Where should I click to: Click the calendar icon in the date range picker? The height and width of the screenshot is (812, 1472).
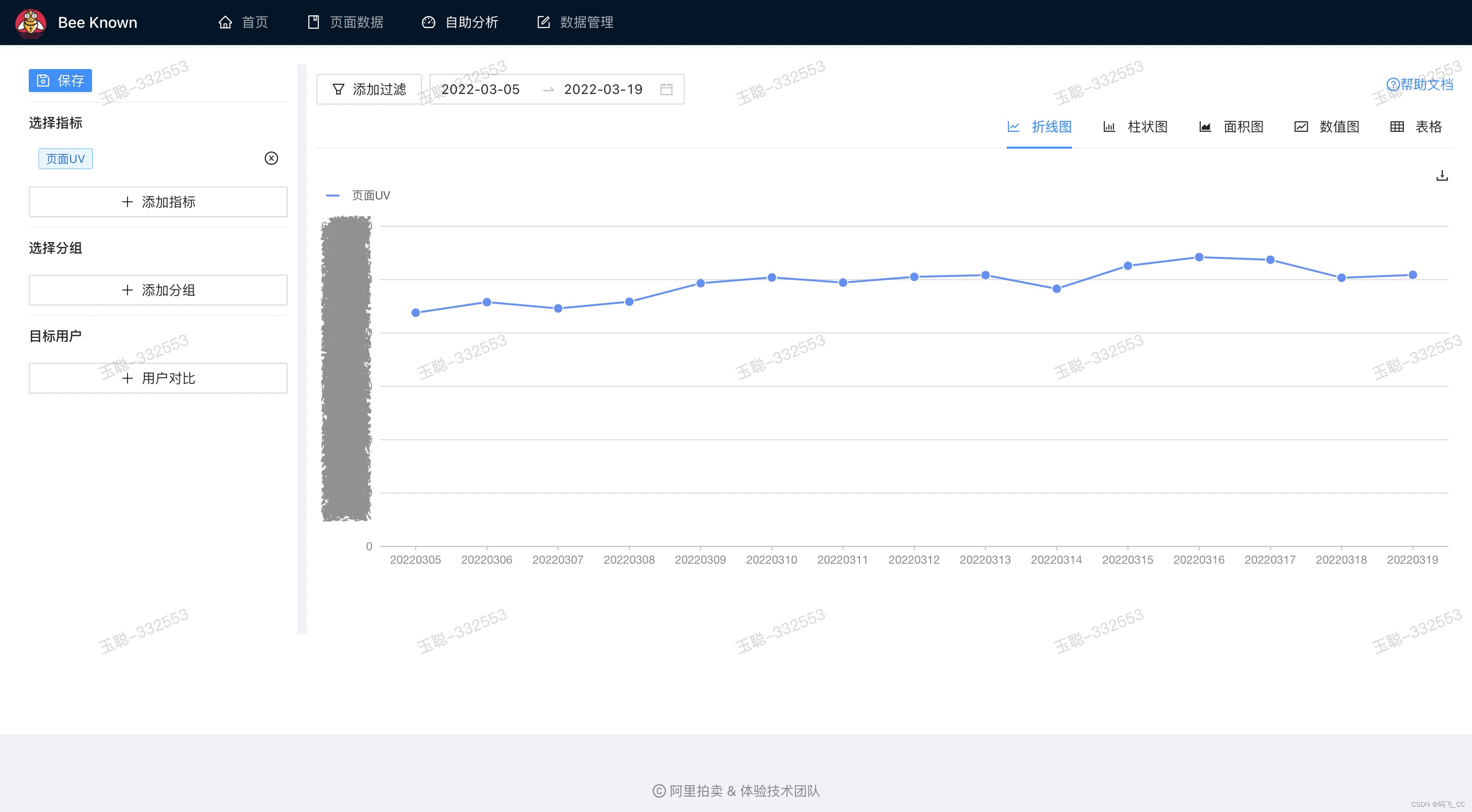point(666,89)
